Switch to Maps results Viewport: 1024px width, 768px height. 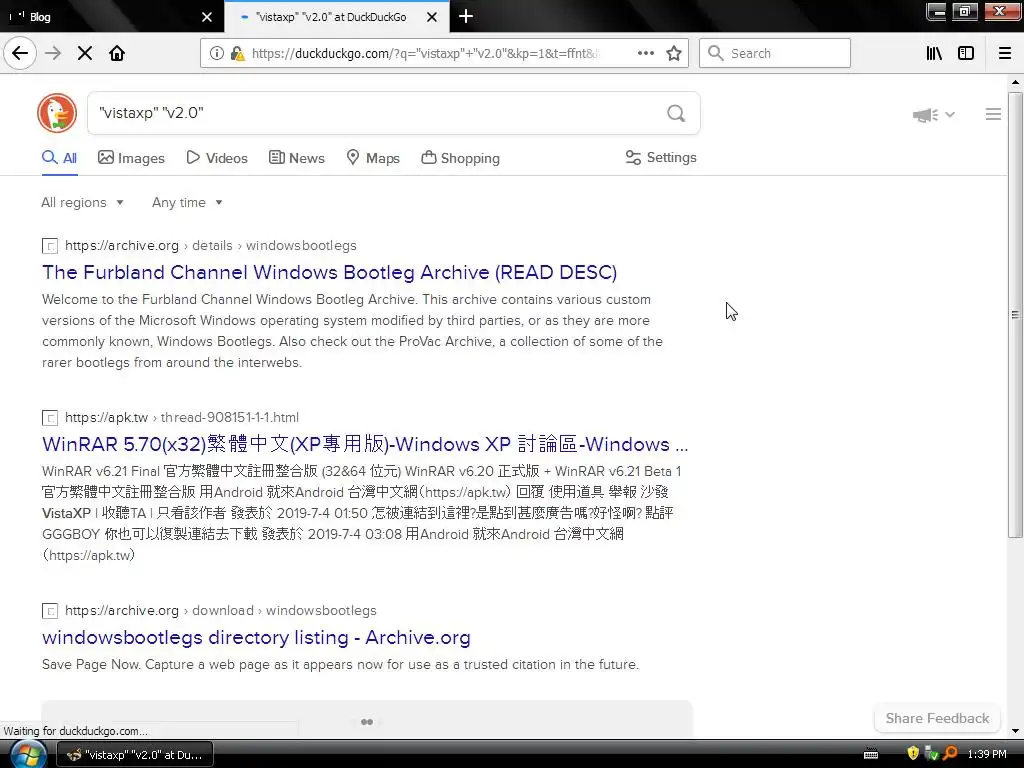tap(373, 157)
